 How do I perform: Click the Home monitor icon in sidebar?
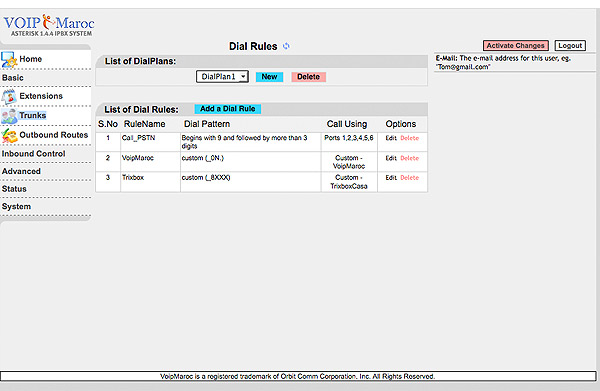click(x=9, y=60)
